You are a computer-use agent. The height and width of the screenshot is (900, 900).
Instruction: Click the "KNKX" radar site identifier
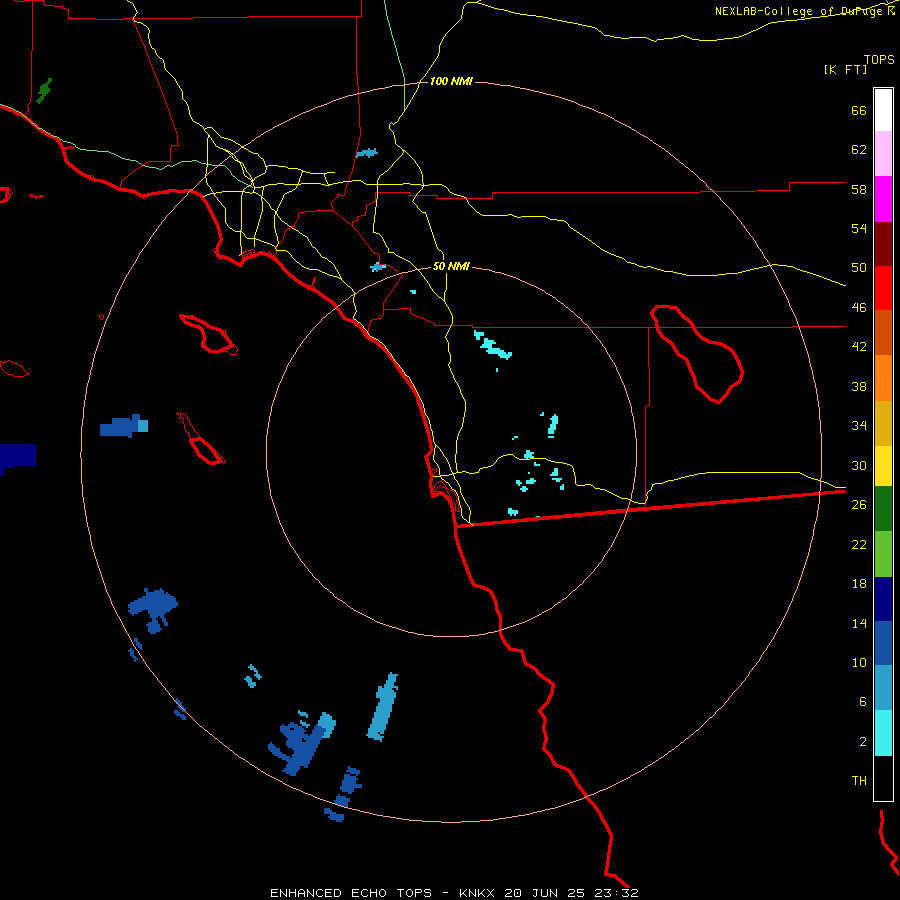[478, 893]
